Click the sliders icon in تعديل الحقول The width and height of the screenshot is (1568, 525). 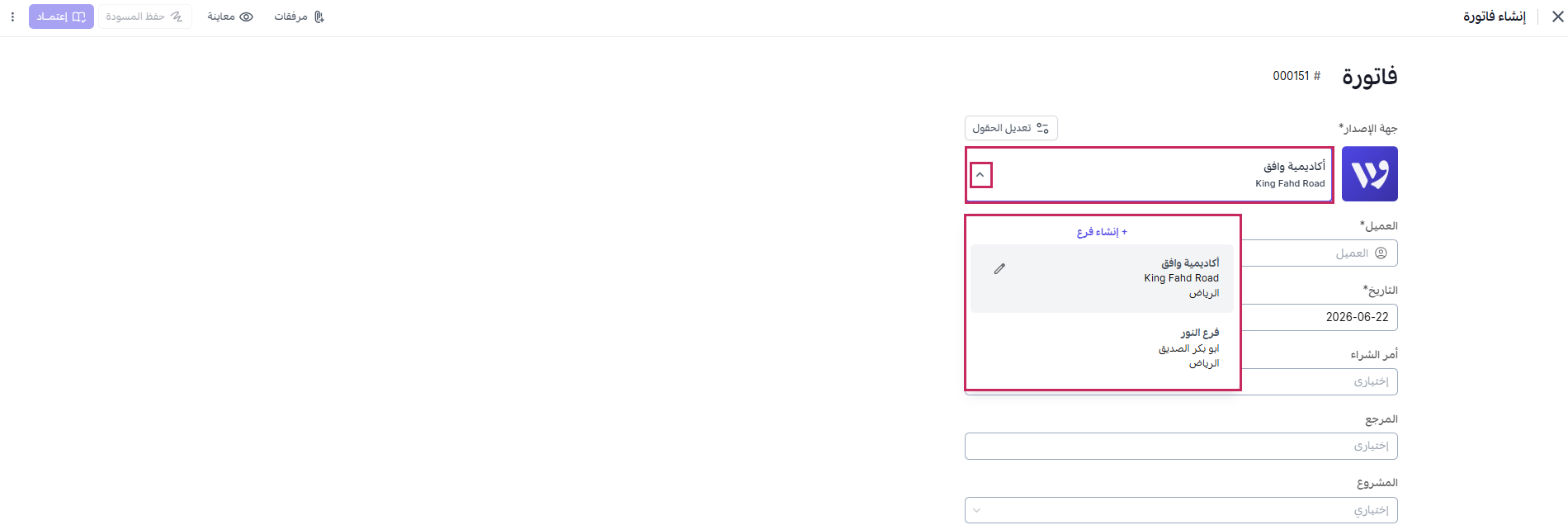(1043, 128)
